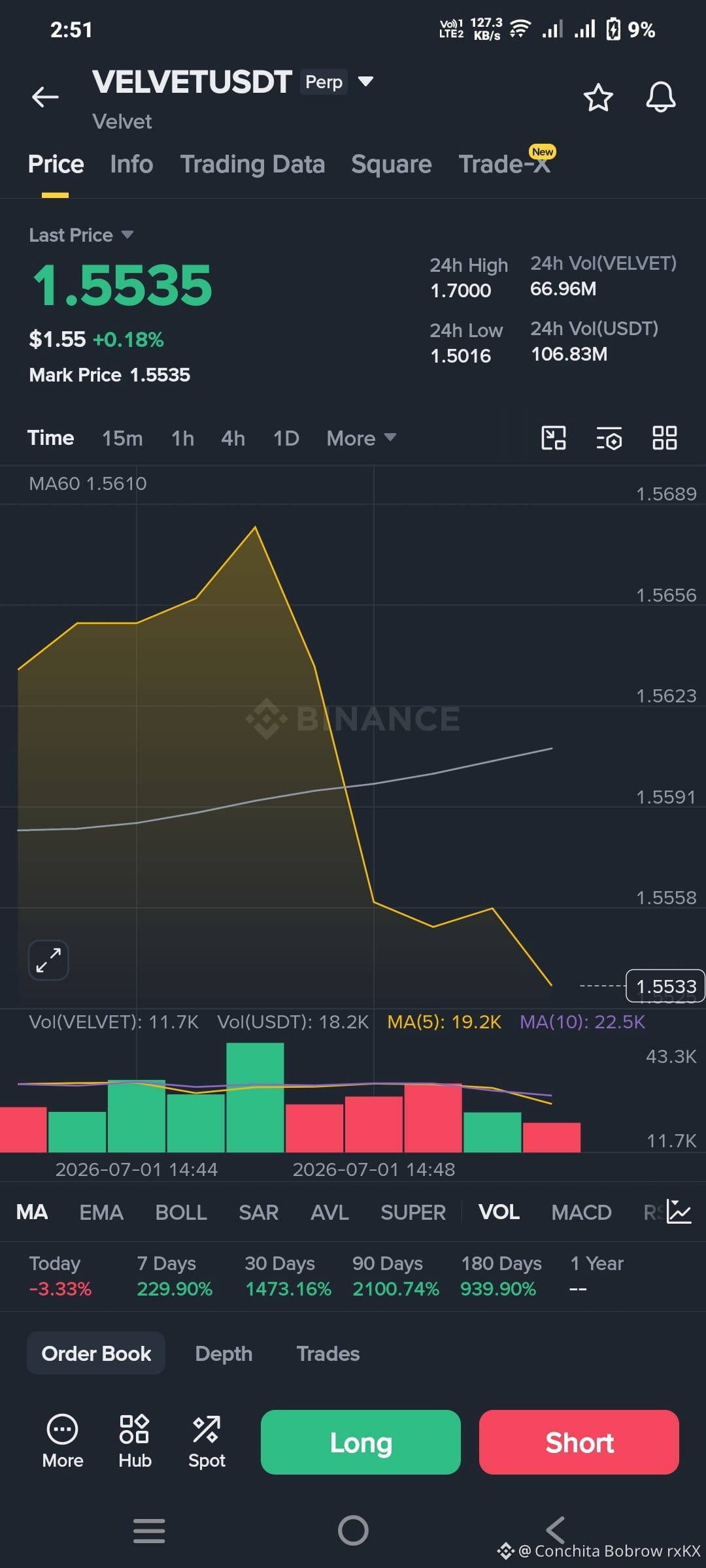Switch to the Depth tab
This screenshot has width=706, height=1568.
224,1353
